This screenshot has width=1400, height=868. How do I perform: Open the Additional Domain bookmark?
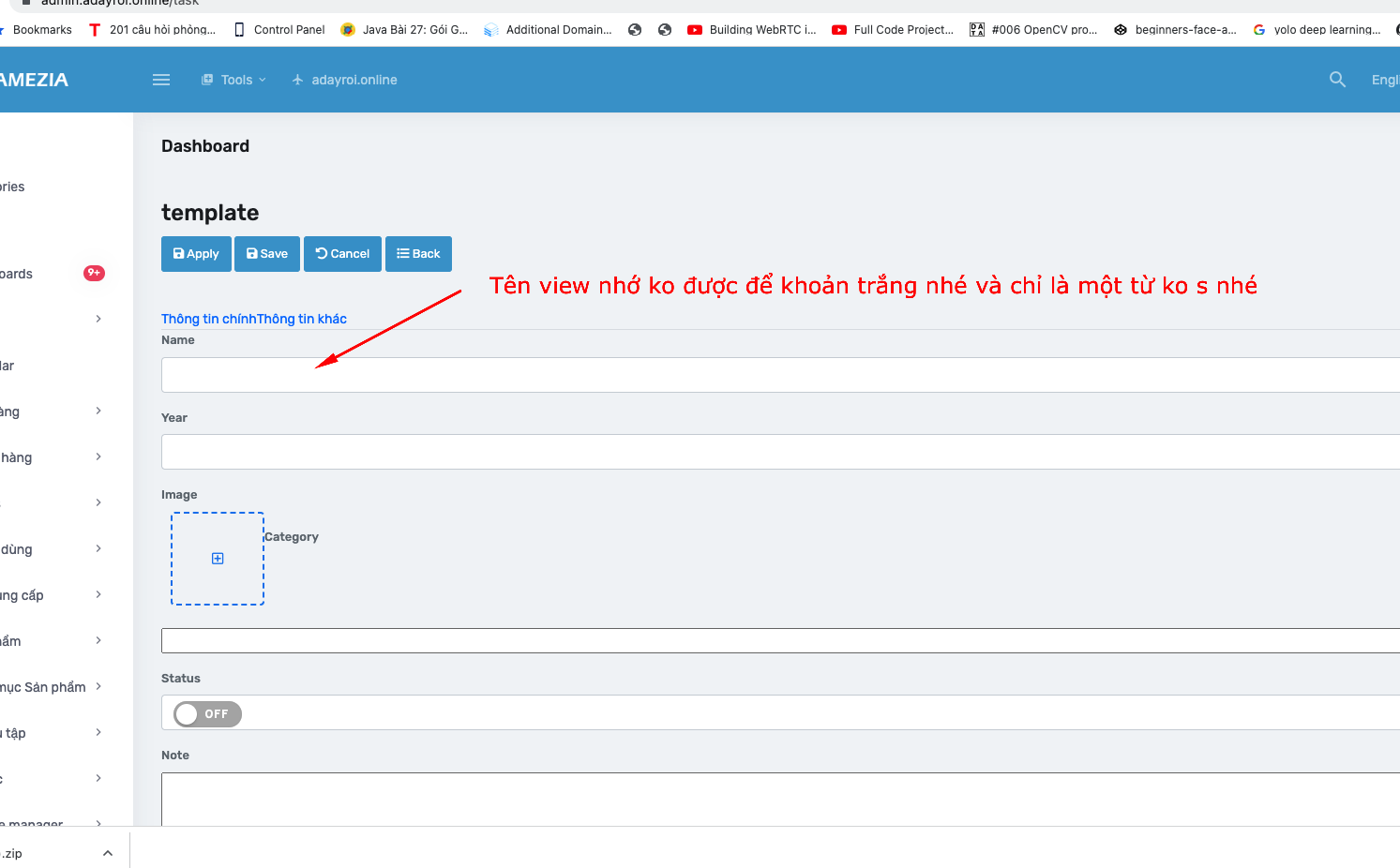tap(548, 30)
